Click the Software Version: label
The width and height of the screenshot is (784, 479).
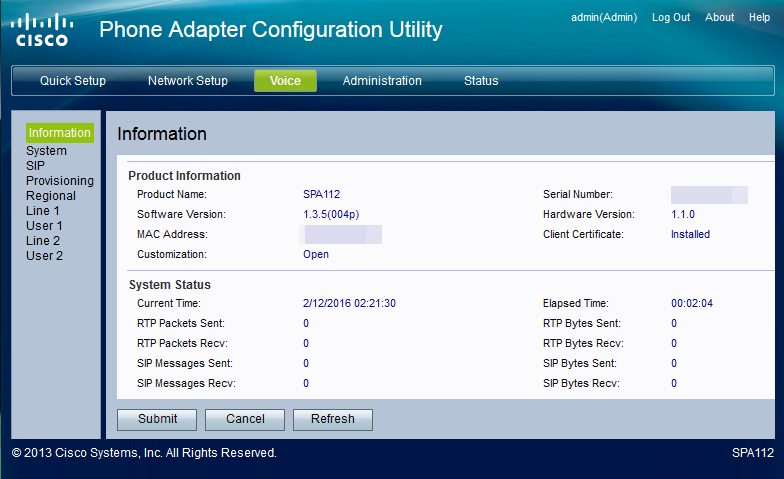click(181, 214)
